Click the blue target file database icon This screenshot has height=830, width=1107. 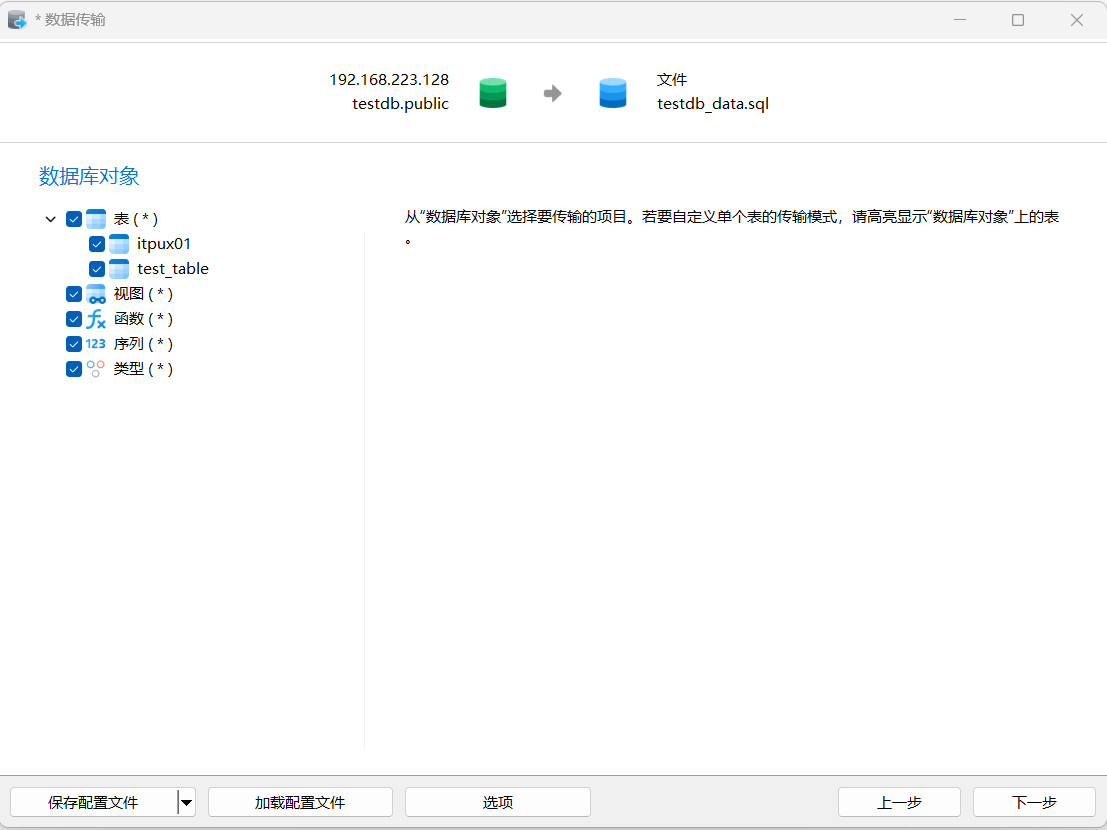(x=613, y=93)
